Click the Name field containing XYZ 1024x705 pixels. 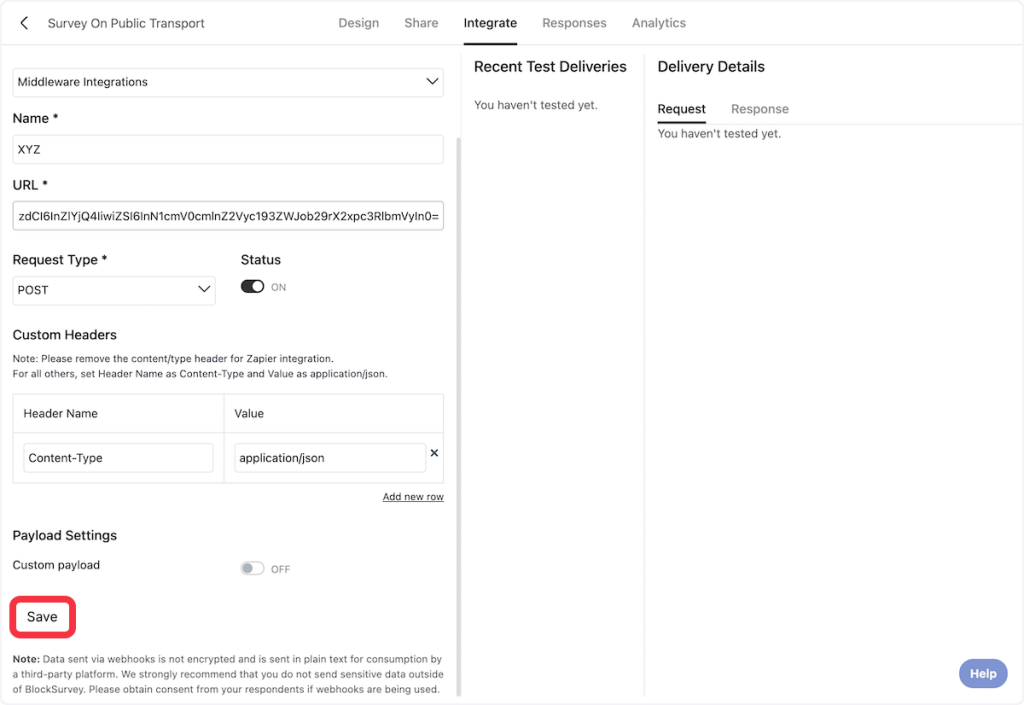tap(227, 150)
